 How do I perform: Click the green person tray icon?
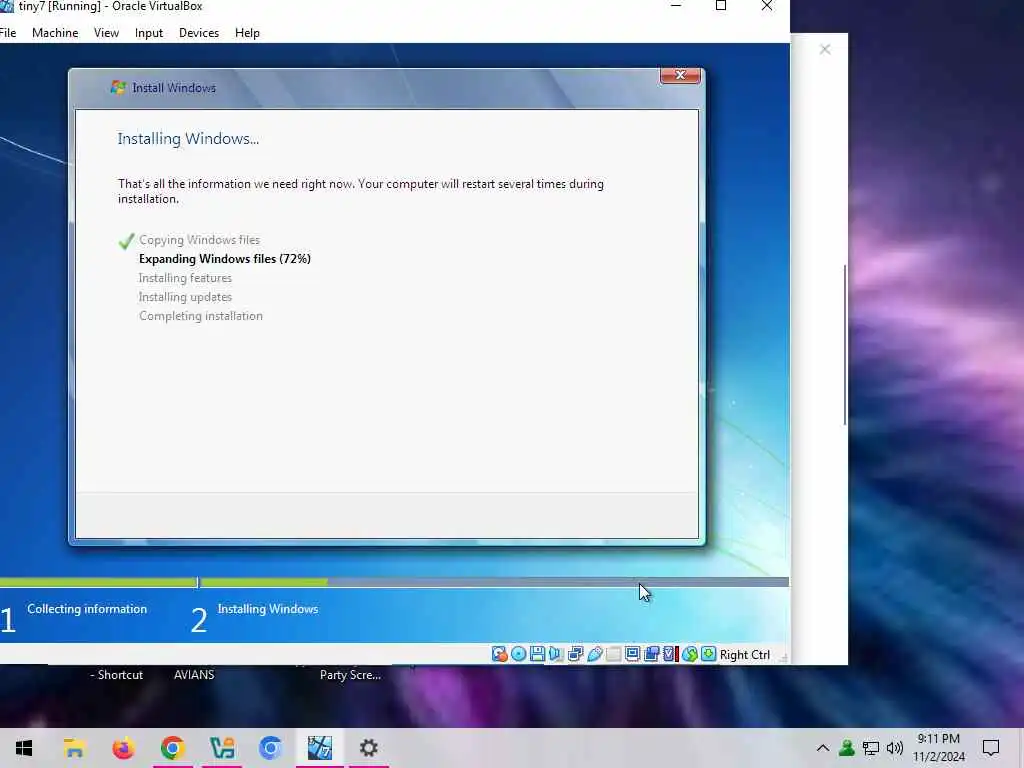[x=846, y=748]
